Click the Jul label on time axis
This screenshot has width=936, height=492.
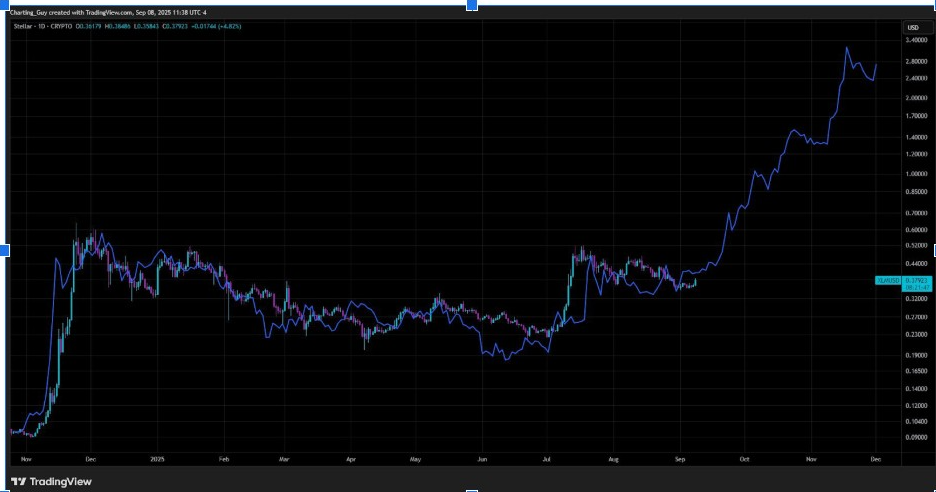(x=546, y=460)
